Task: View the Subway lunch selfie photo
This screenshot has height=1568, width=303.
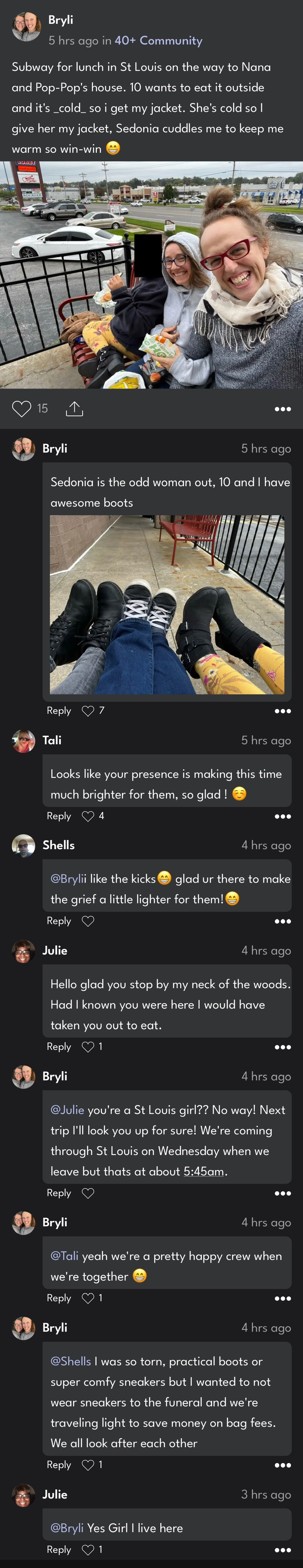Action: pyautogui.click(x=152, y=275)
